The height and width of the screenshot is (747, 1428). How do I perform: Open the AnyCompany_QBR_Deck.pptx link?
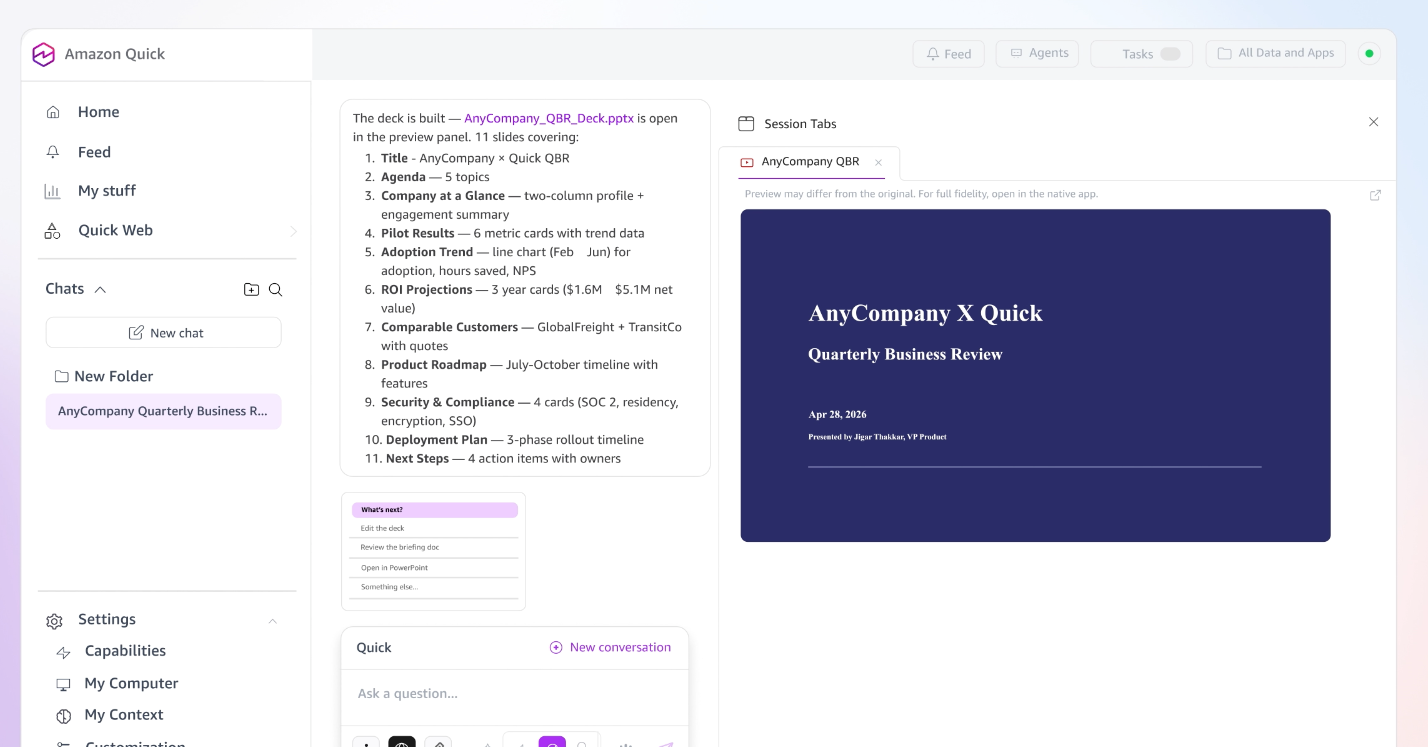tap(549, 118)
